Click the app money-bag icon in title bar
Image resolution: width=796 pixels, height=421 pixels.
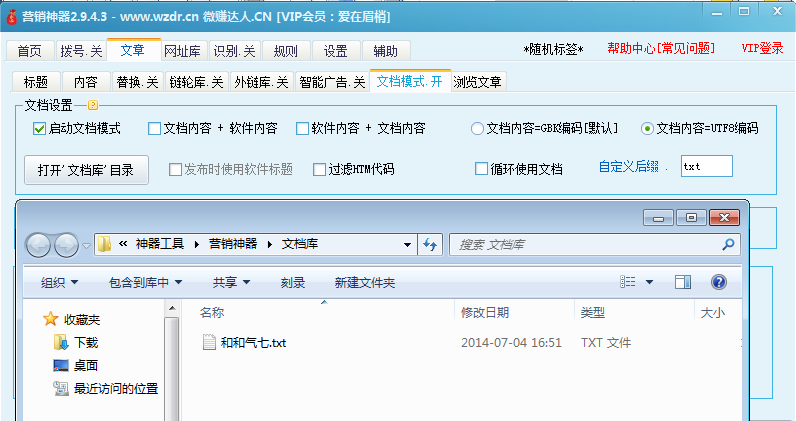click(x=12, y=16)
